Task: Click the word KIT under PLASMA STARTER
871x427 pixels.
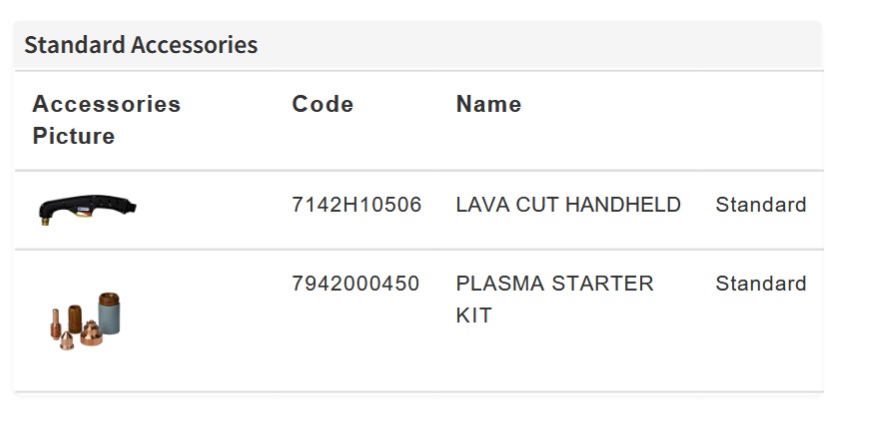Action: (x=474, y=316)
